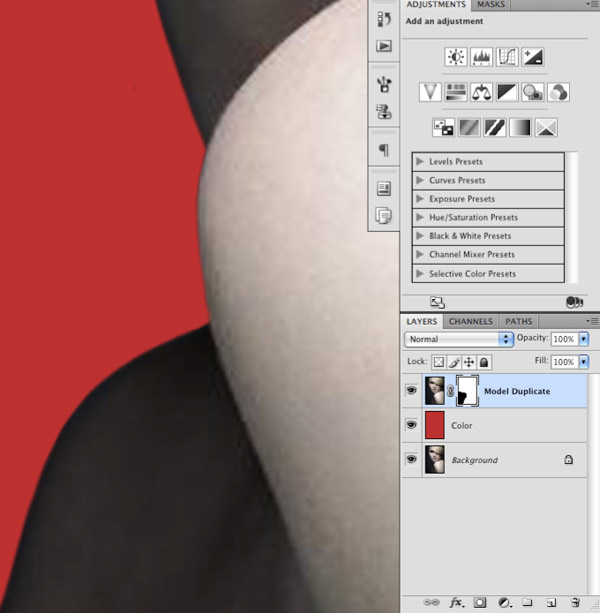Switch to the Masks tab
Image resolution: width=600 pixels, height=613 pixels.
pos(491,6)
